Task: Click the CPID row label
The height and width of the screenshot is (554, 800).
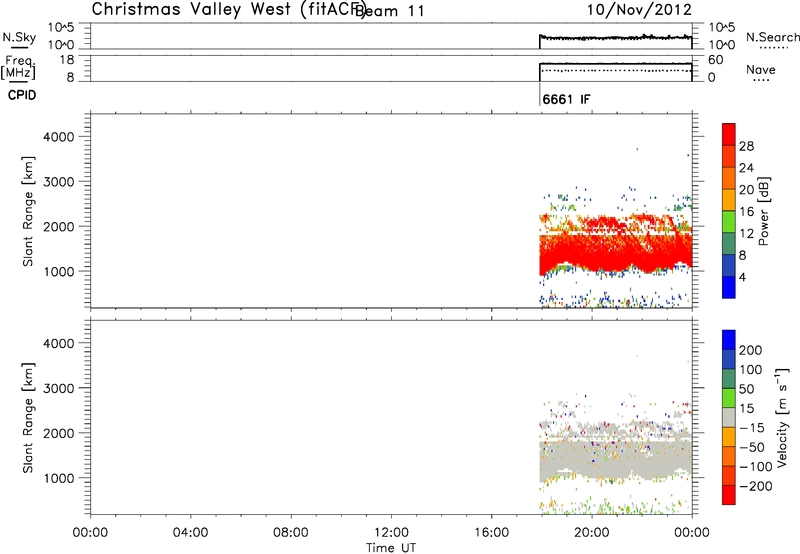Action: [22, 95]
